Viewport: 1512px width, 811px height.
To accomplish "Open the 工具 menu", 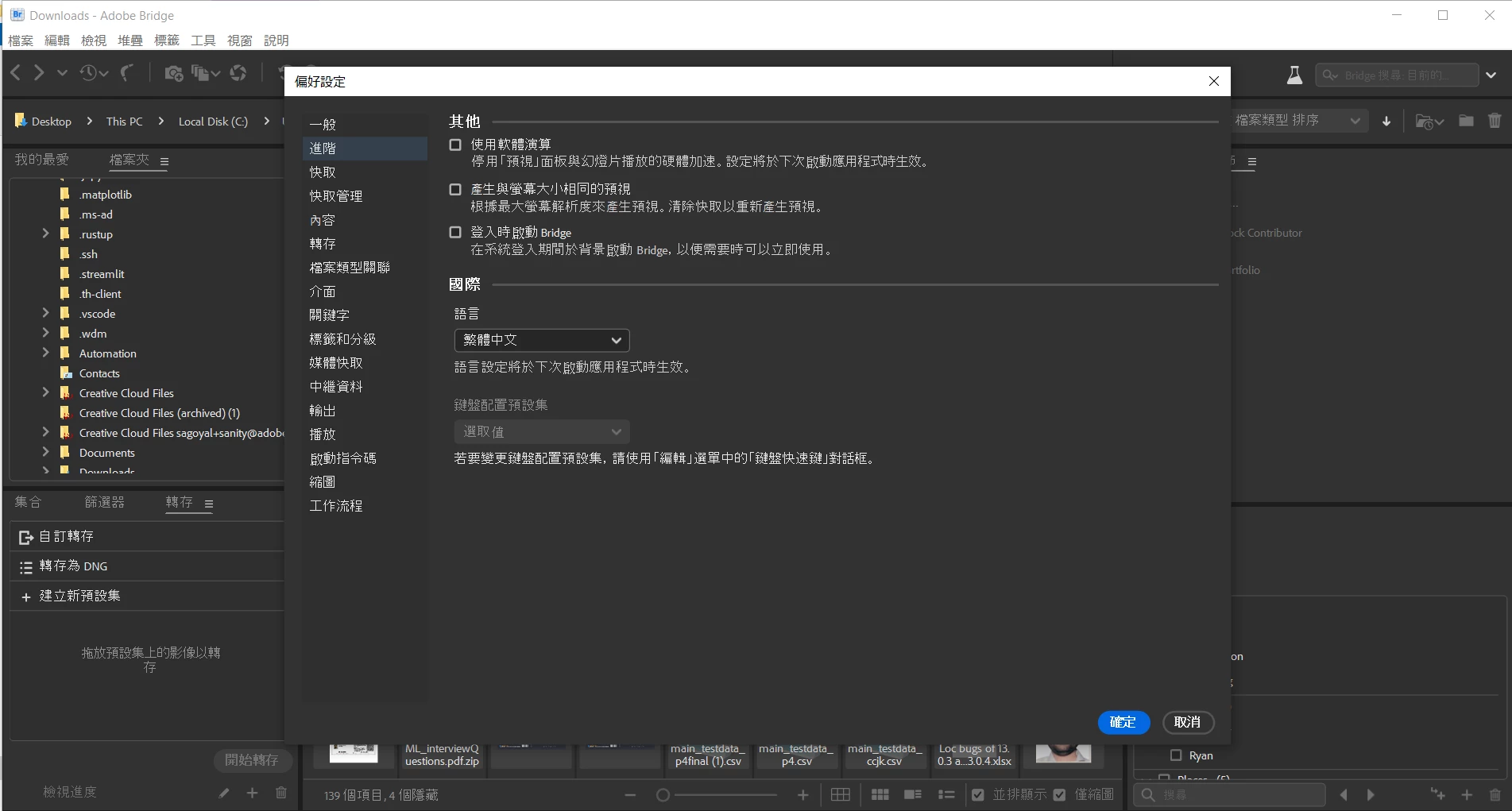I will [x=203, y=41].
